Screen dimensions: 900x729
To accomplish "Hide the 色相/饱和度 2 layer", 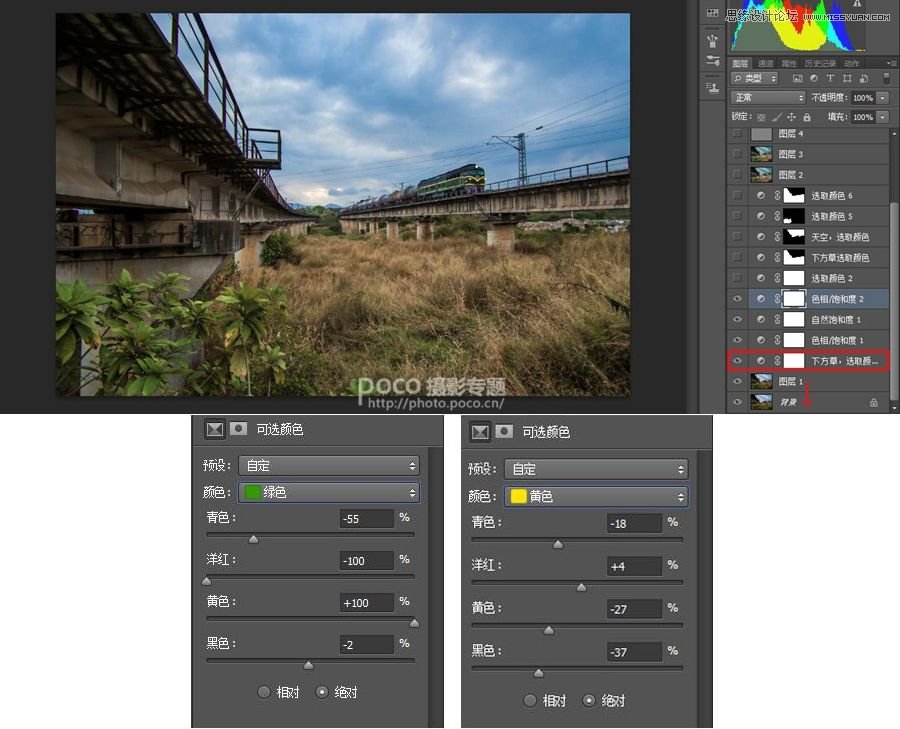I will click(x=738, y=299).
